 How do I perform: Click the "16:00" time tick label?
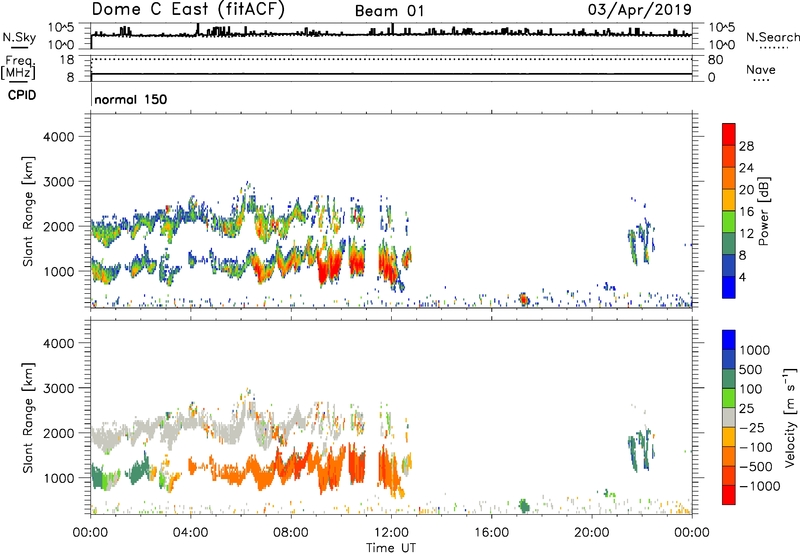492,533
